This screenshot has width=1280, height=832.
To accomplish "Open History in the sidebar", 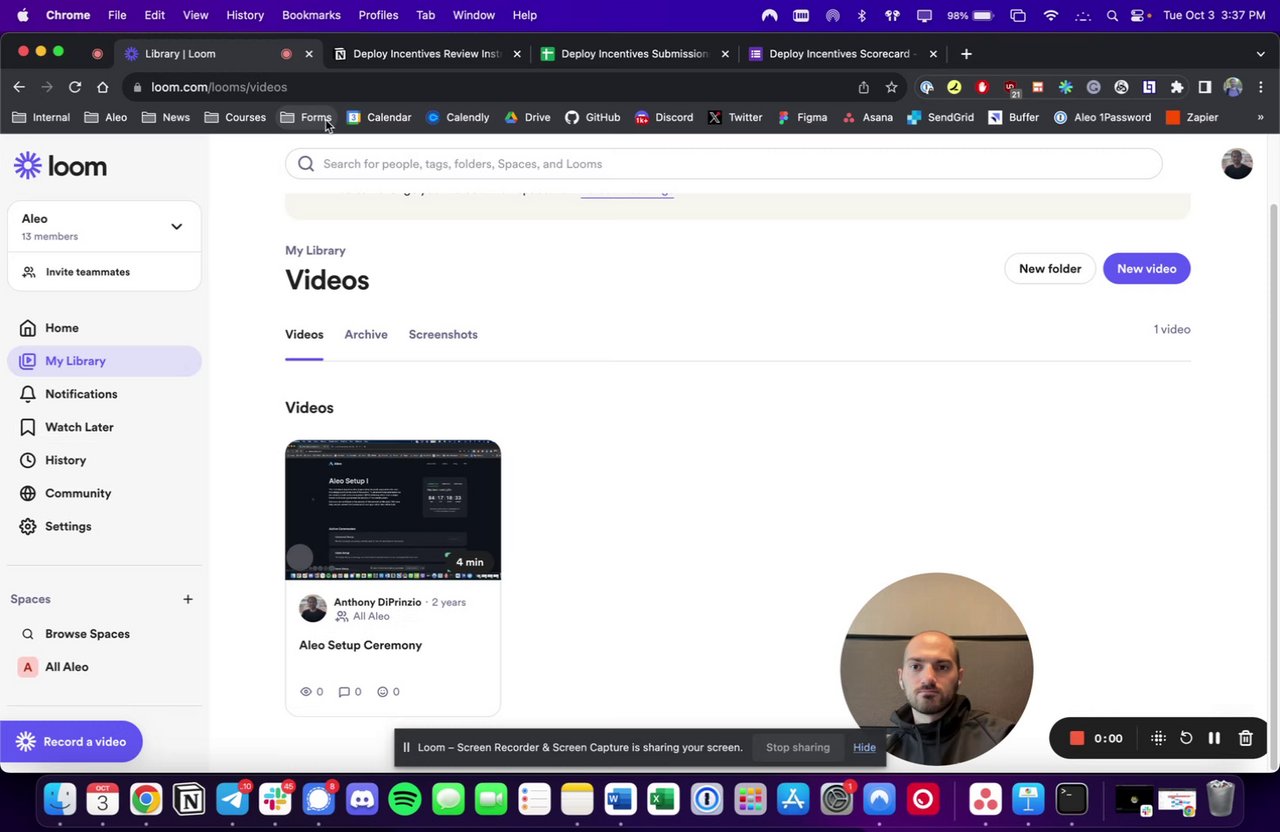I will 104,460.
